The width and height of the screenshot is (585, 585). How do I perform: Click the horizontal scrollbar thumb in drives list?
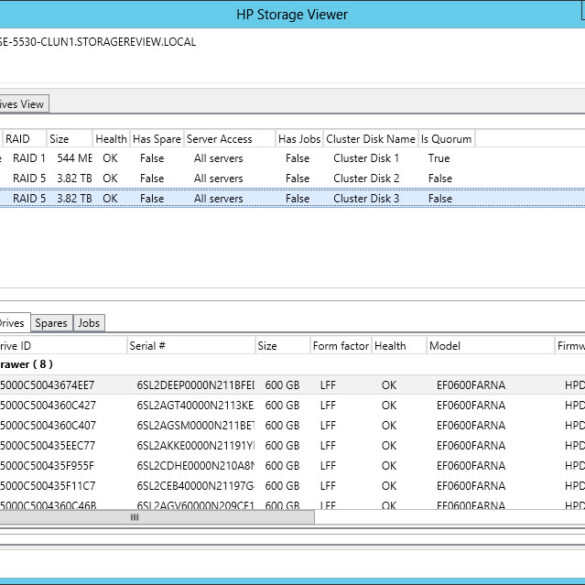pos(157,517)
